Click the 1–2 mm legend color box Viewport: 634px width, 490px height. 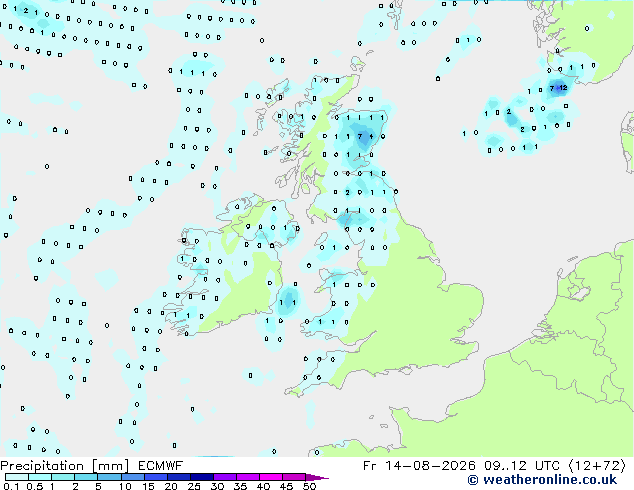(x=63, y=477)
